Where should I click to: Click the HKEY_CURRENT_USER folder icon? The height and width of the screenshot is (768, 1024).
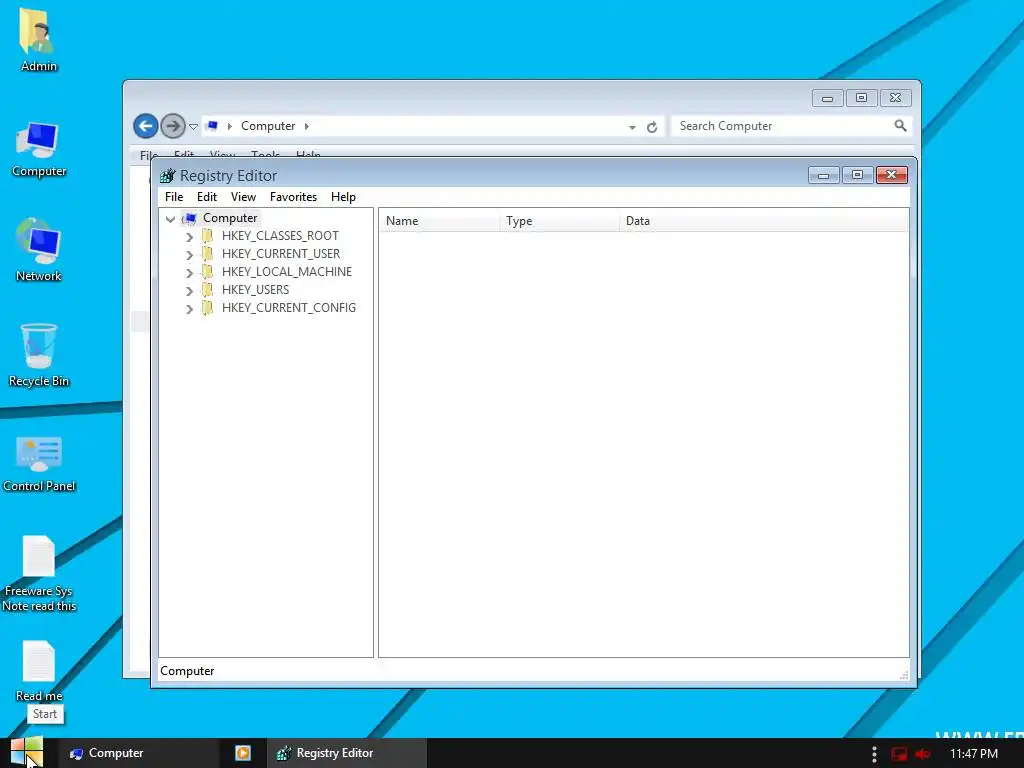point(207,253)
